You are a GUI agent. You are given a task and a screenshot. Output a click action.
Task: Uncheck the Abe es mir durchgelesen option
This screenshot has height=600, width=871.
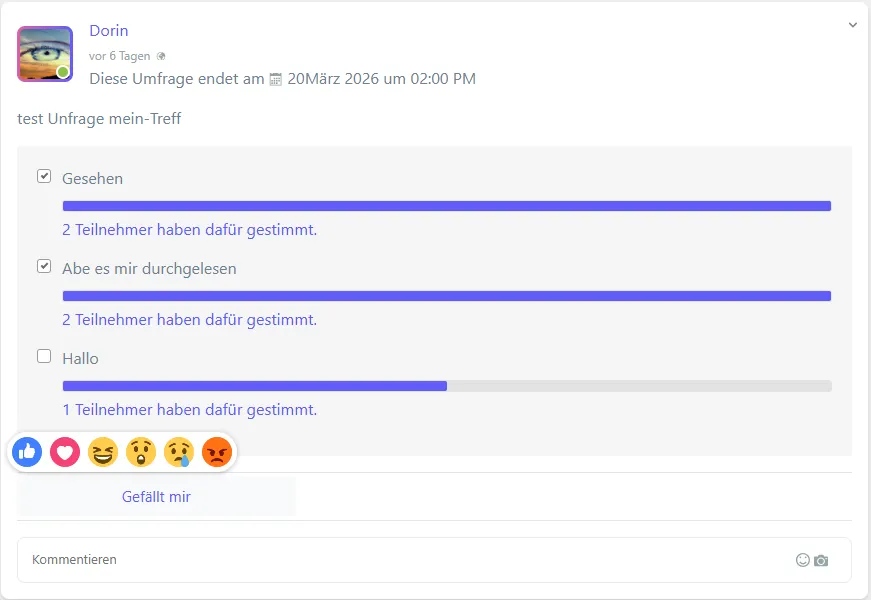[44, 266]
